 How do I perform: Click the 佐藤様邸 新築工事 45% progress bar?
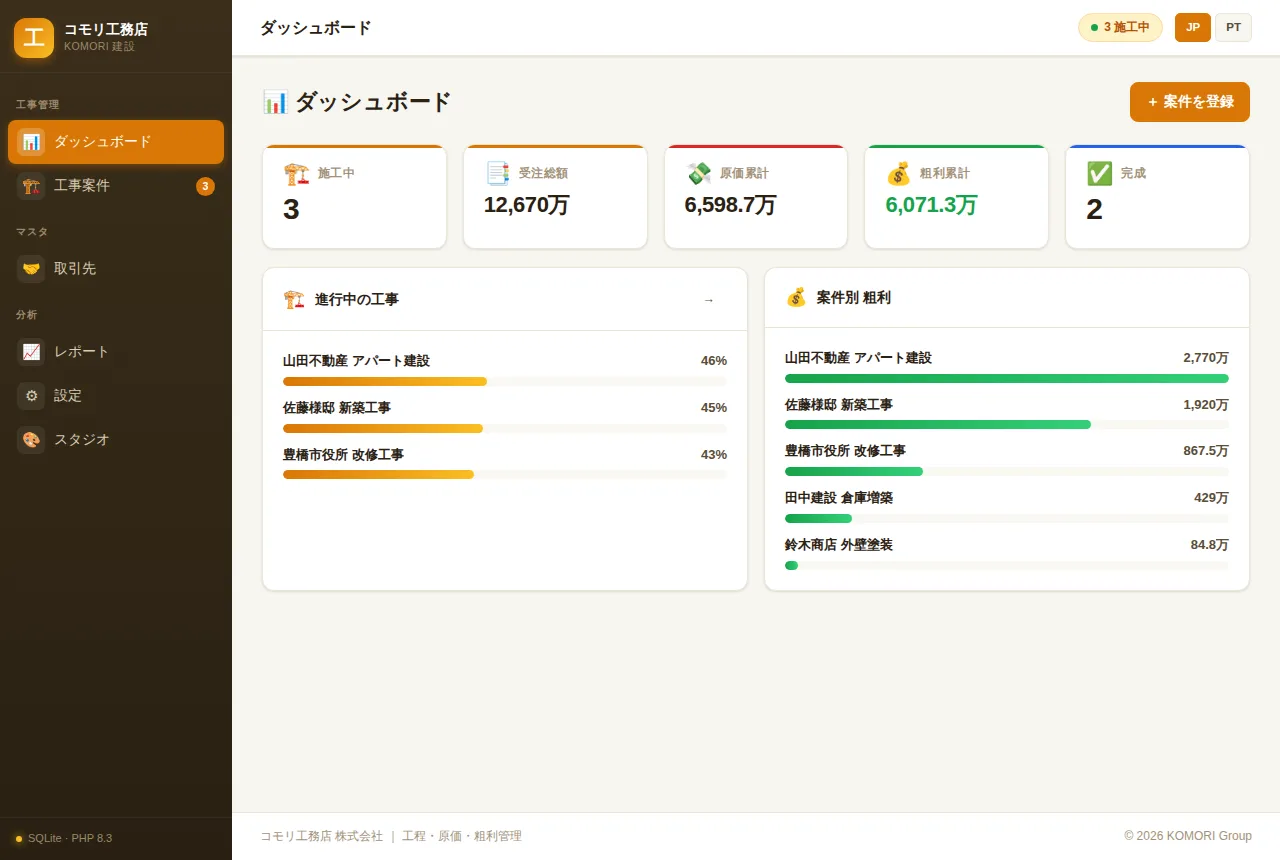point(505,428)
